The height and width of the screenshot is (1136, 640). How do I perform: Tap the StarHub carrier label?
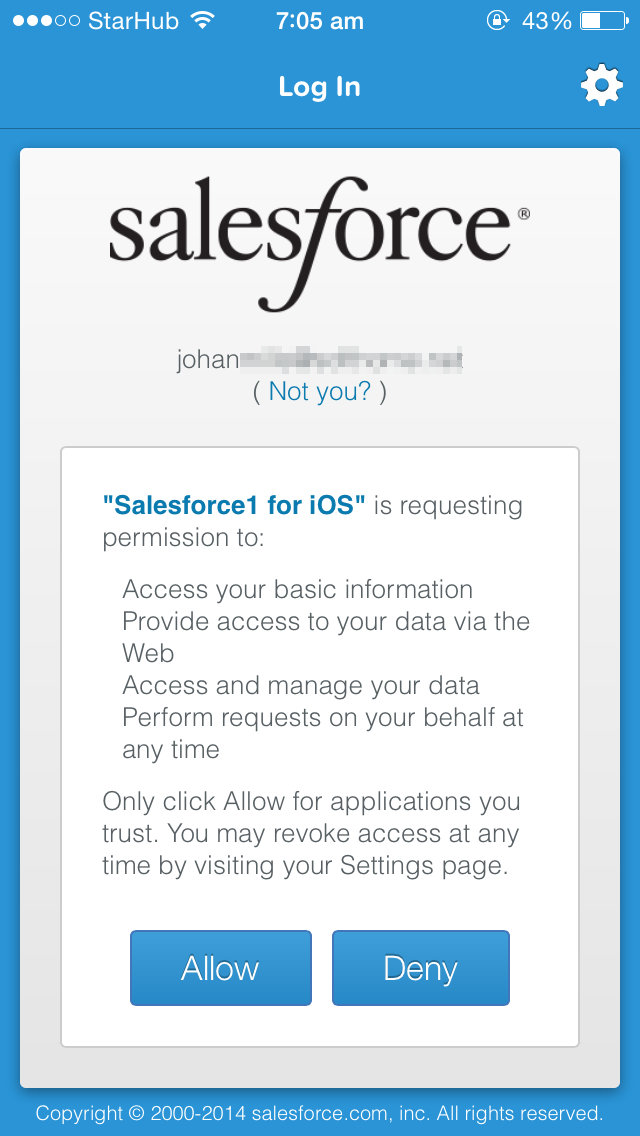coord(131,19)
